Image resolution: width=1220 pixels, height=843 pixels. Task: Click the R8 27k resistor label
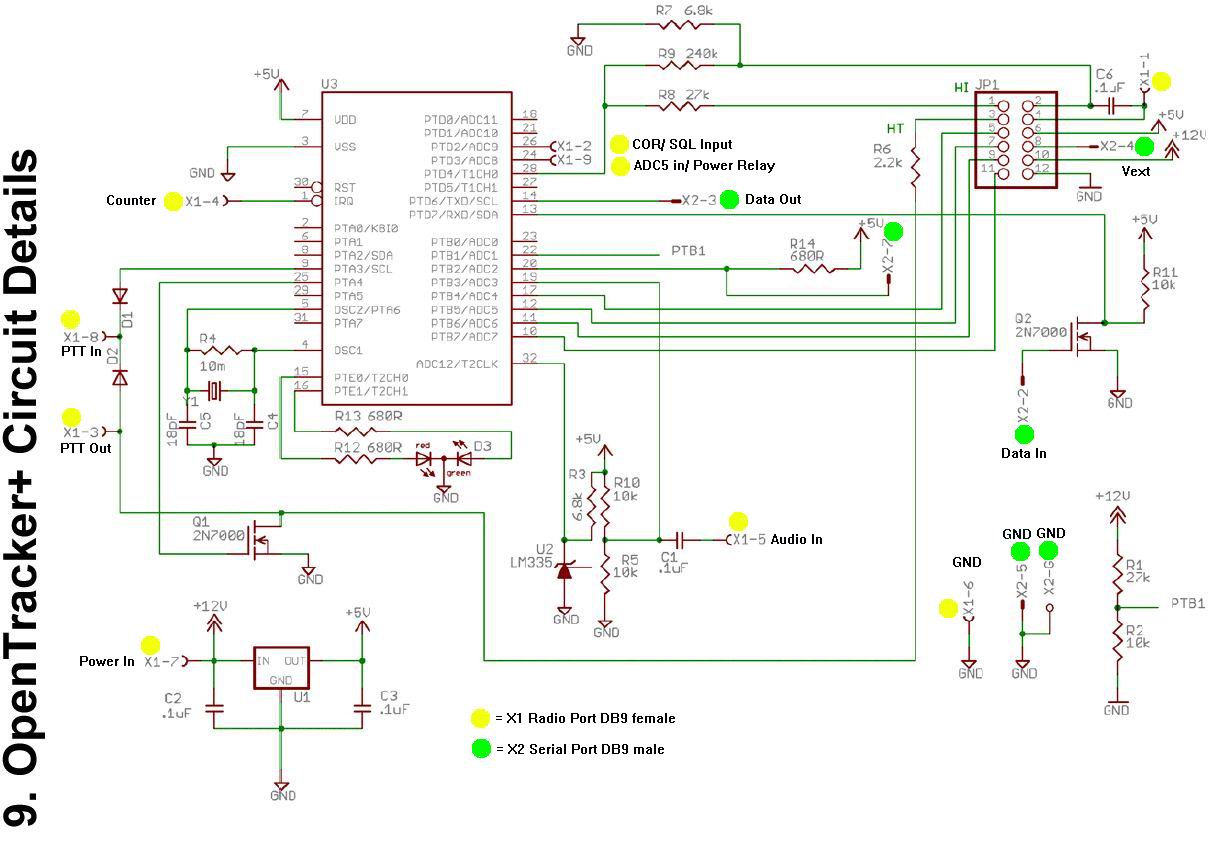684,95
